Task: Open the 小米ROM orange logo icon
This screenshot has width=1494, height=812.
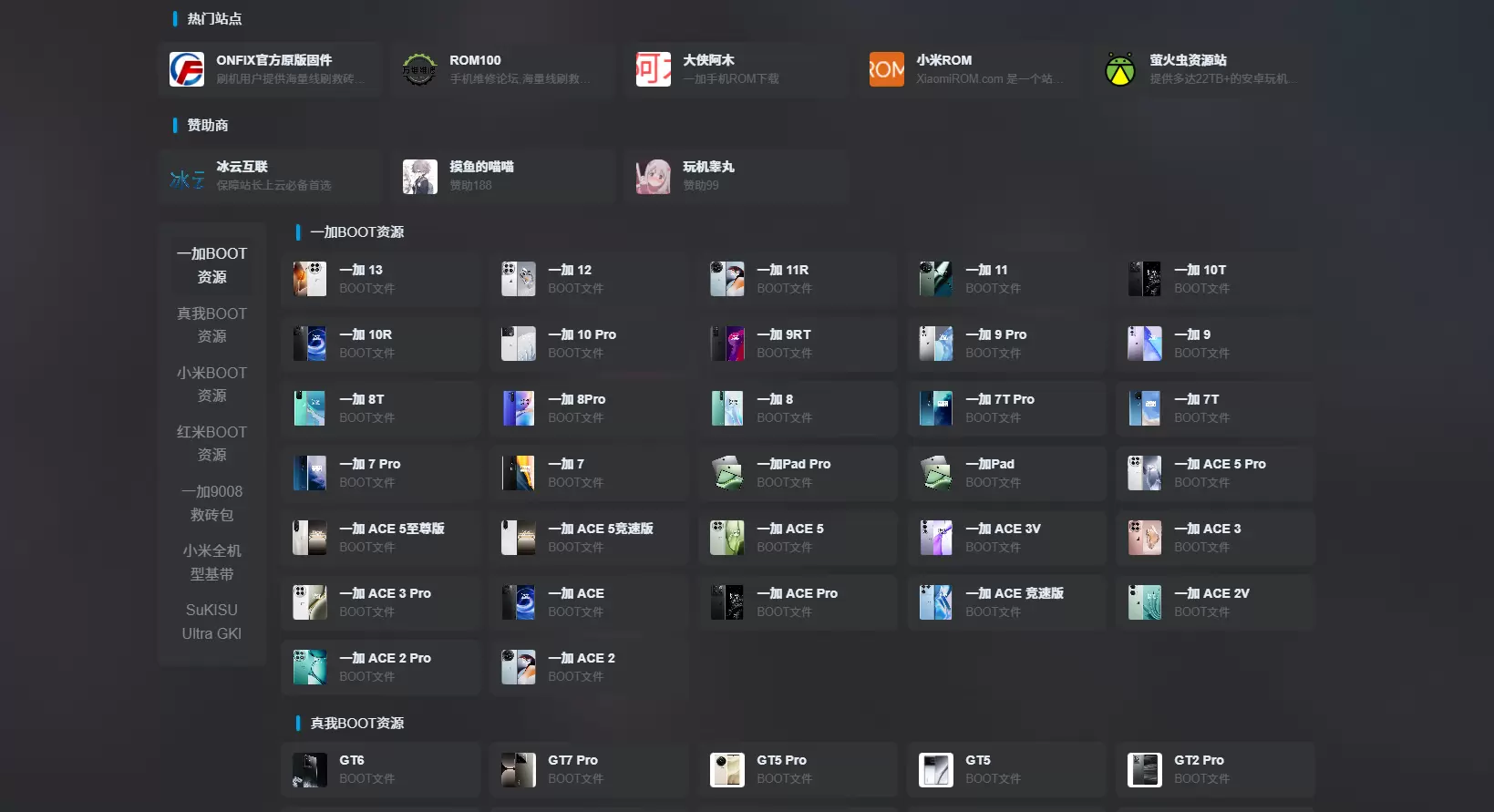Action: click(886, 69)
